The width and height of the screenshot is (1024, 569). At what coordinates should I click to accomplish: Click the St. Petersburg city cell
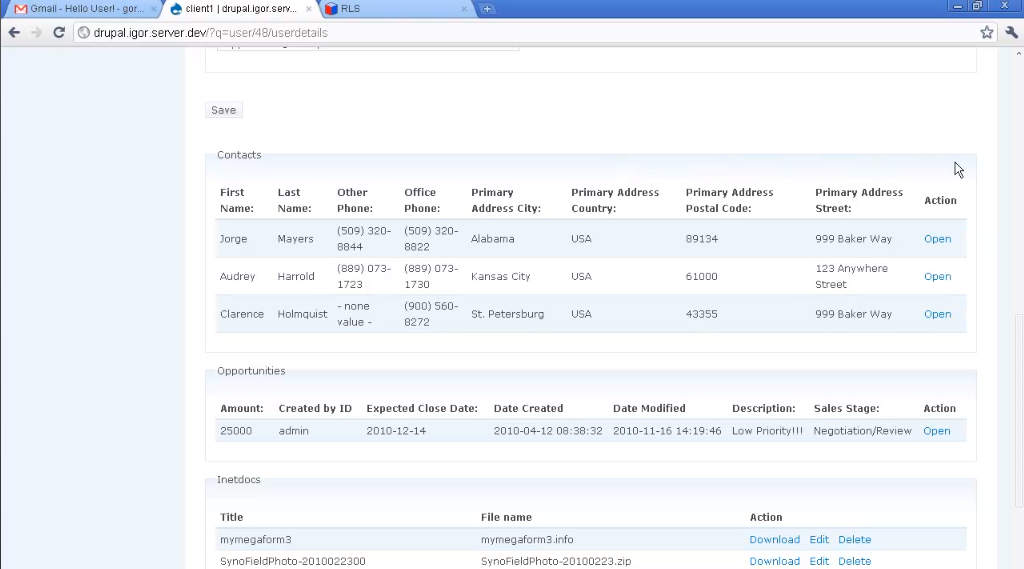click(507, 314)
